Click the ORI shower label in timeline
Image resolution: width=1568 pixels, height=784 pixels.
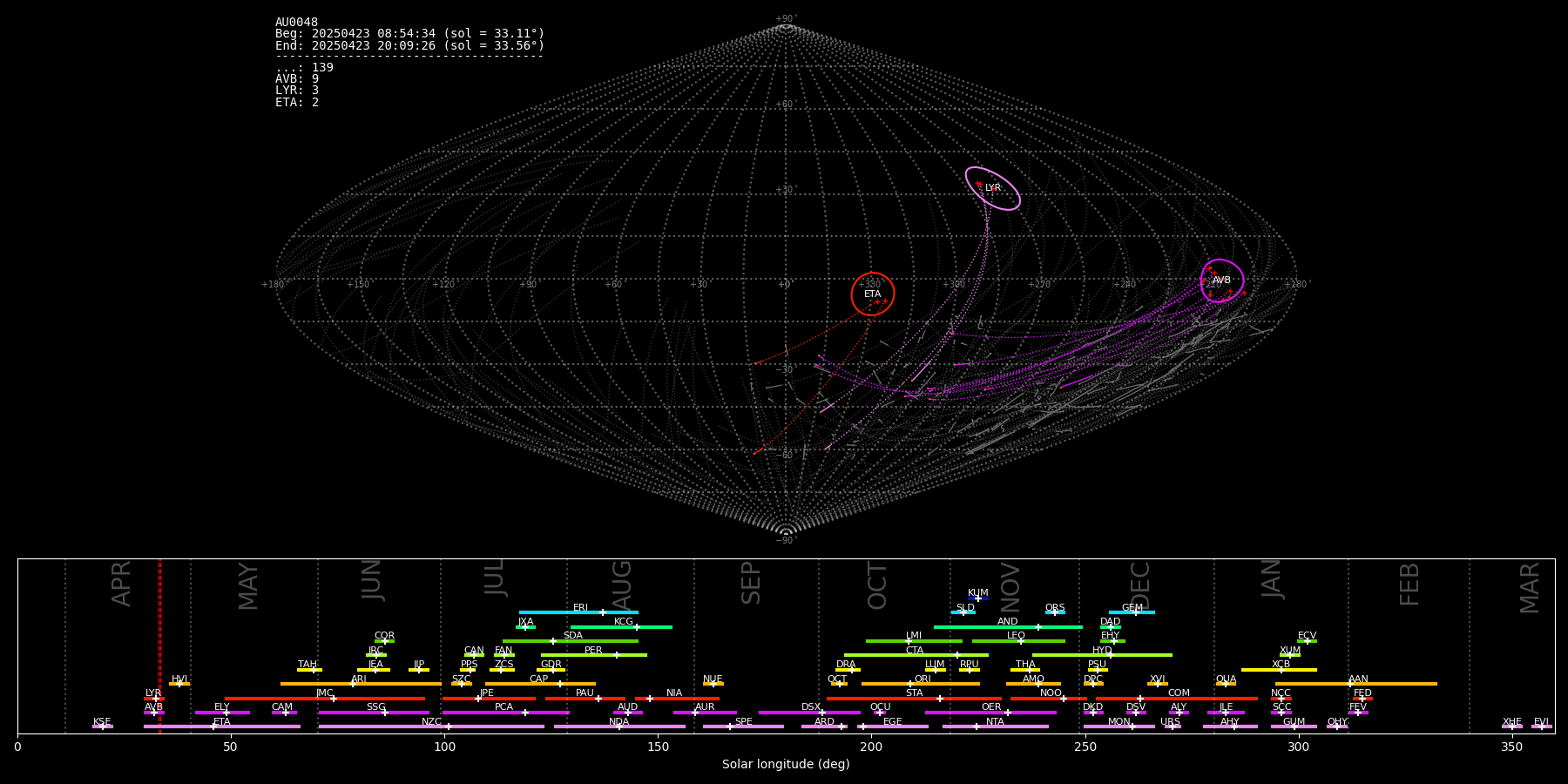click(923, 679)
